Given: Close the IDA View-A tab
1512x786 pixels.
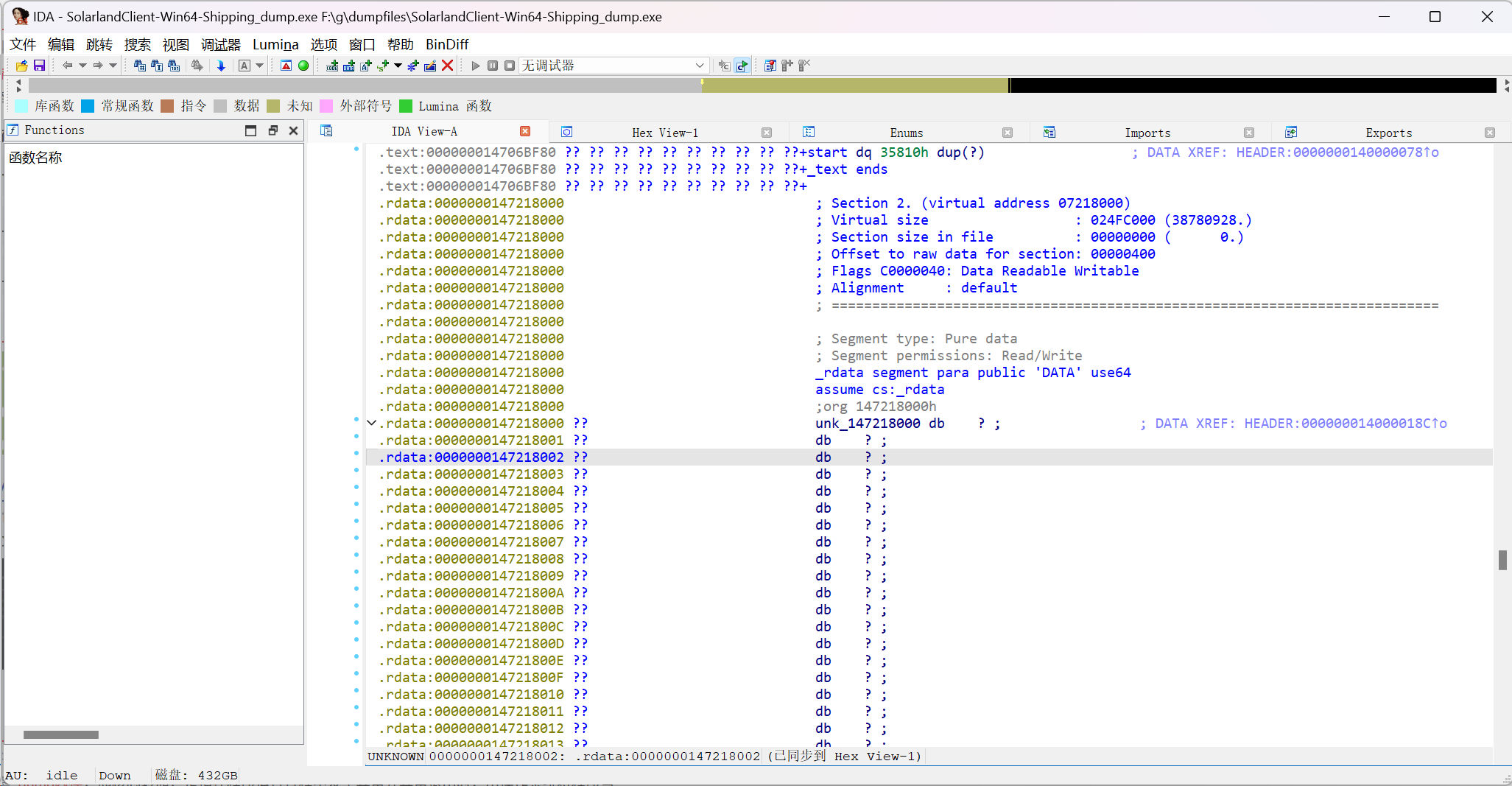Looking at the screenshot, I should (525, 131).
